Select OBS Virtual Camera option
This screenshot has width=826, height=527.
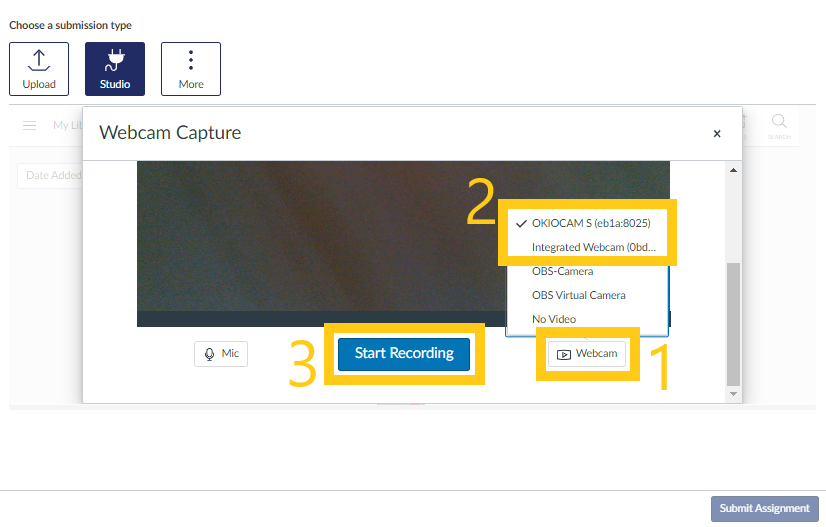point(578,295)
